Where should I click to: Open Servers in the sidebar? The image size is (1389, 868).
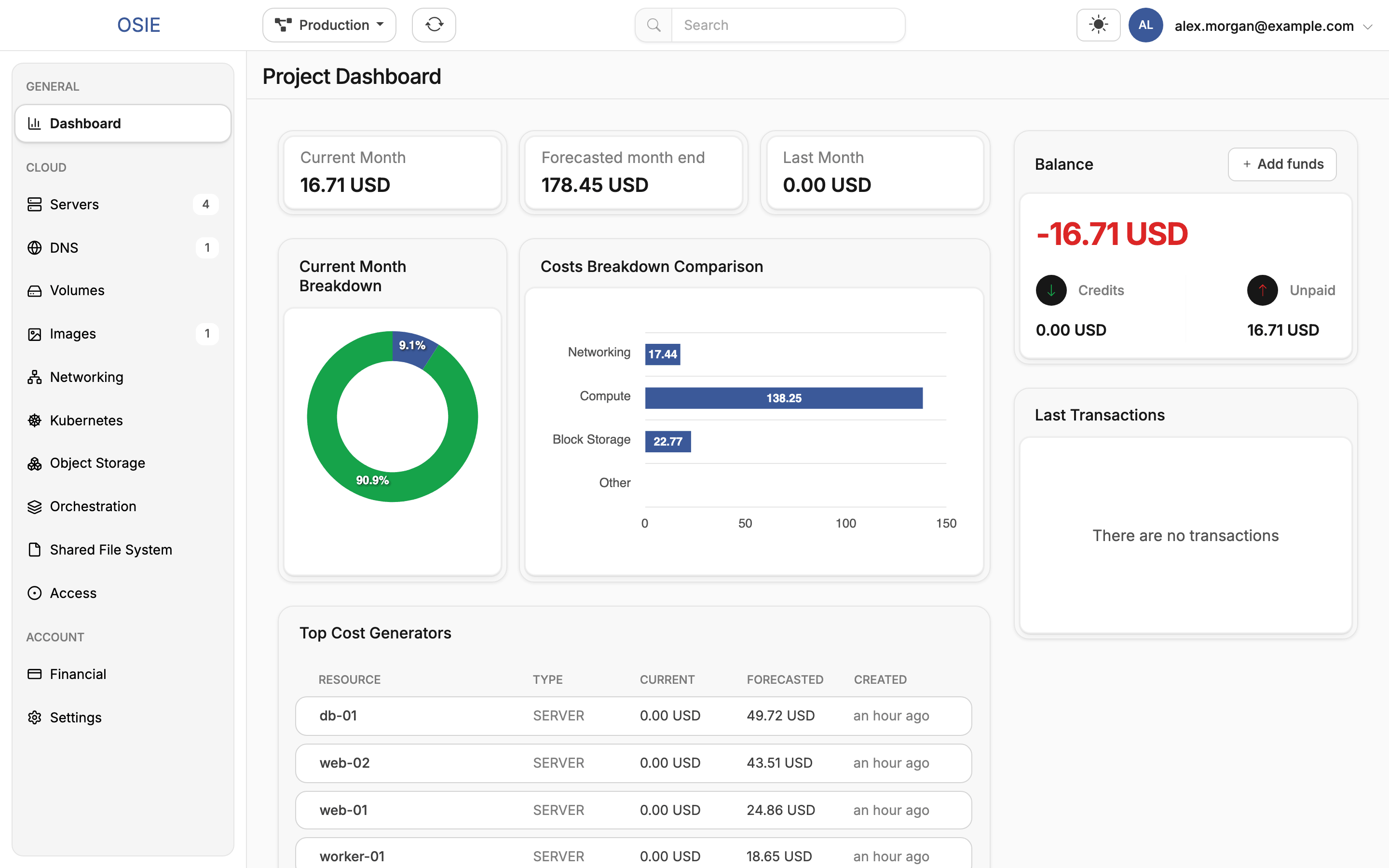click(123, 204)
